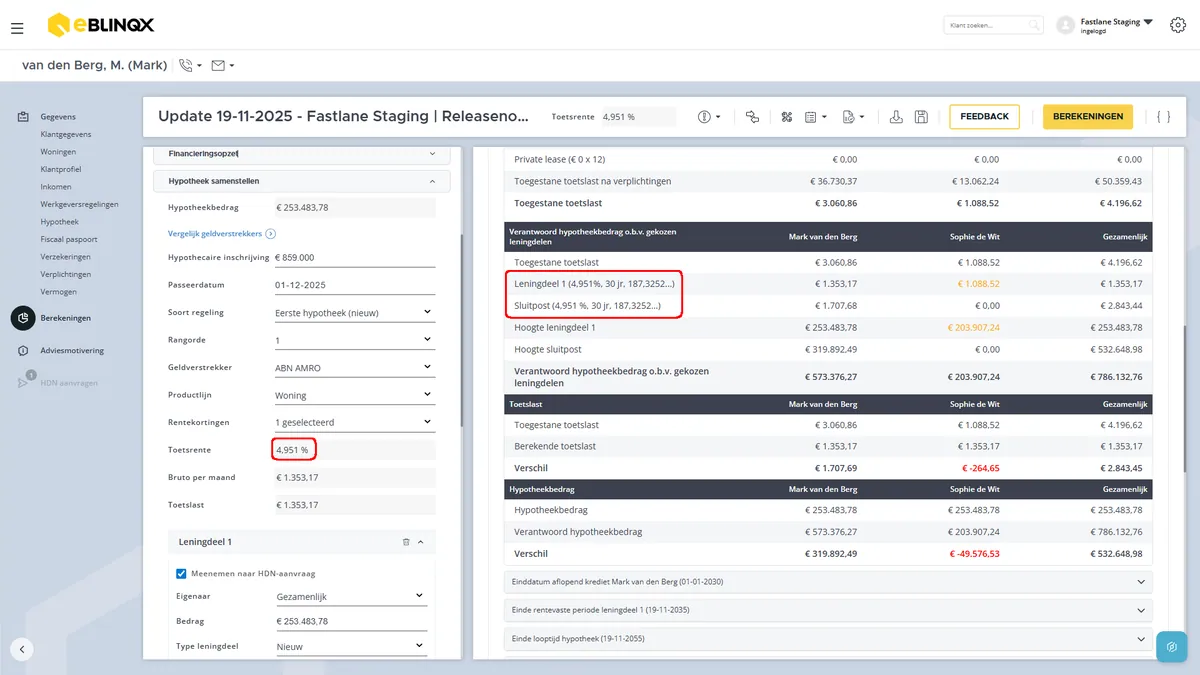This screenshot has height=675, width=1200.
Task: Open Inkomen sidebar item
Action: point(56,187)
